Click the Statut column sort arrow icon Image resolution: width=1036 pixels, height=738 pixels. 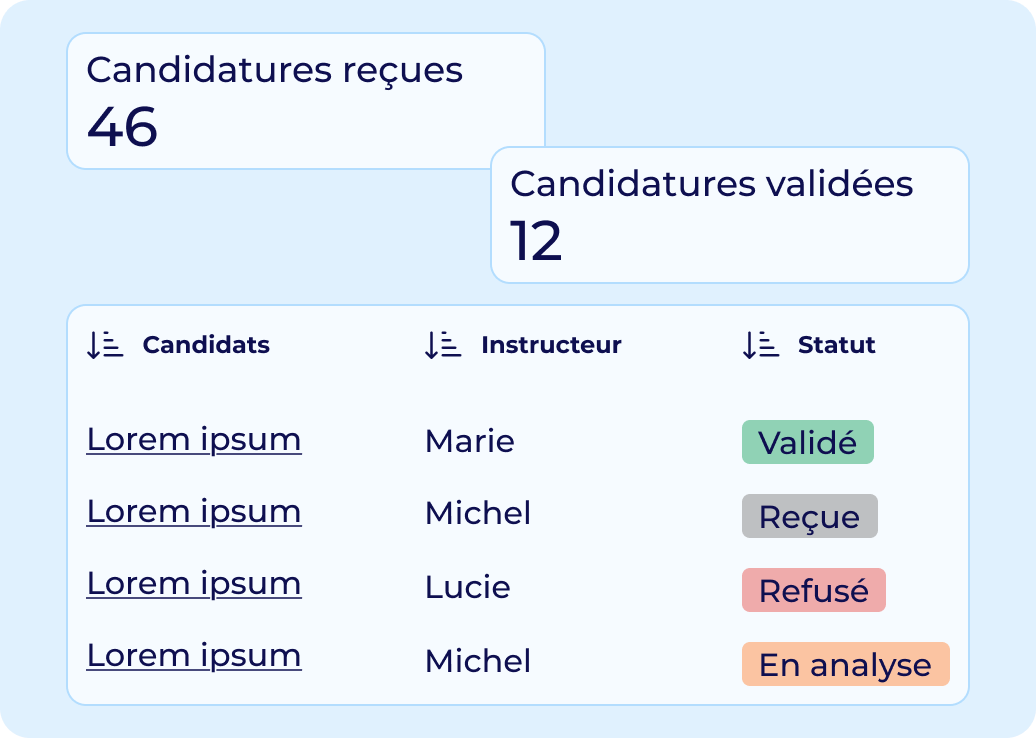761,345
